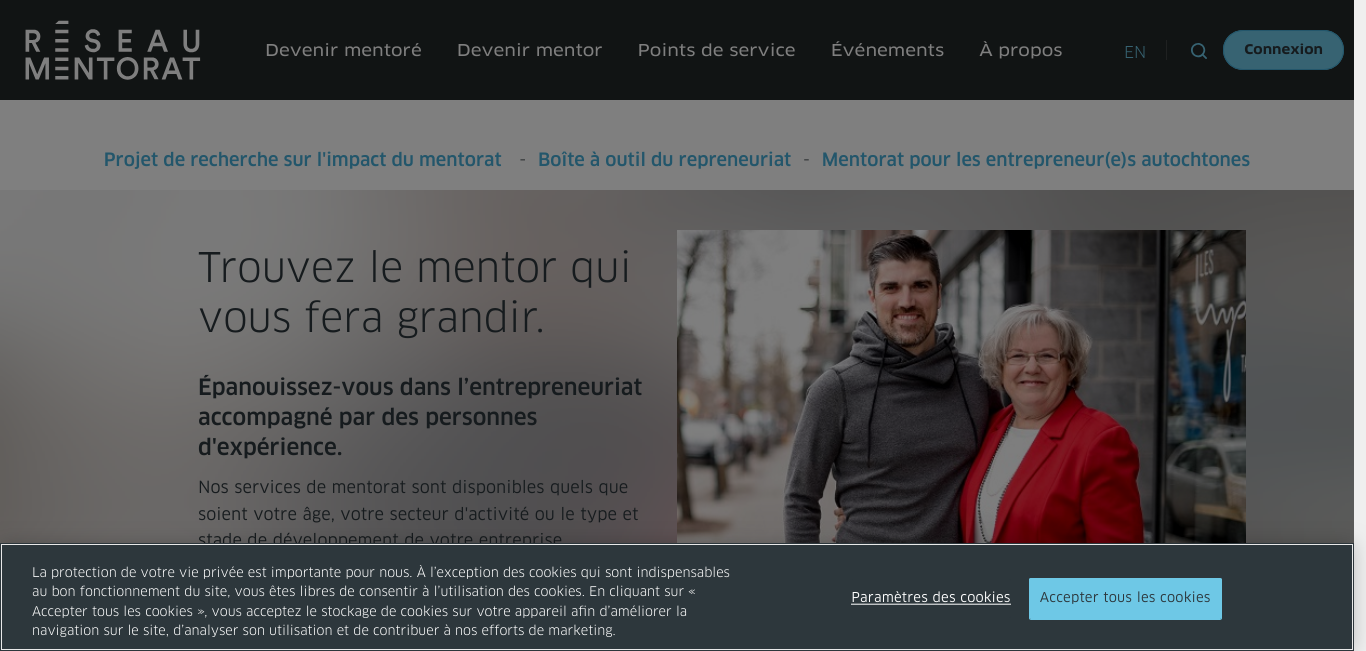The width and height of the screenshot is (1366, 651).
Task: Open Boîte à outil du repreneuriat link
Action: (x=664, y=160)
